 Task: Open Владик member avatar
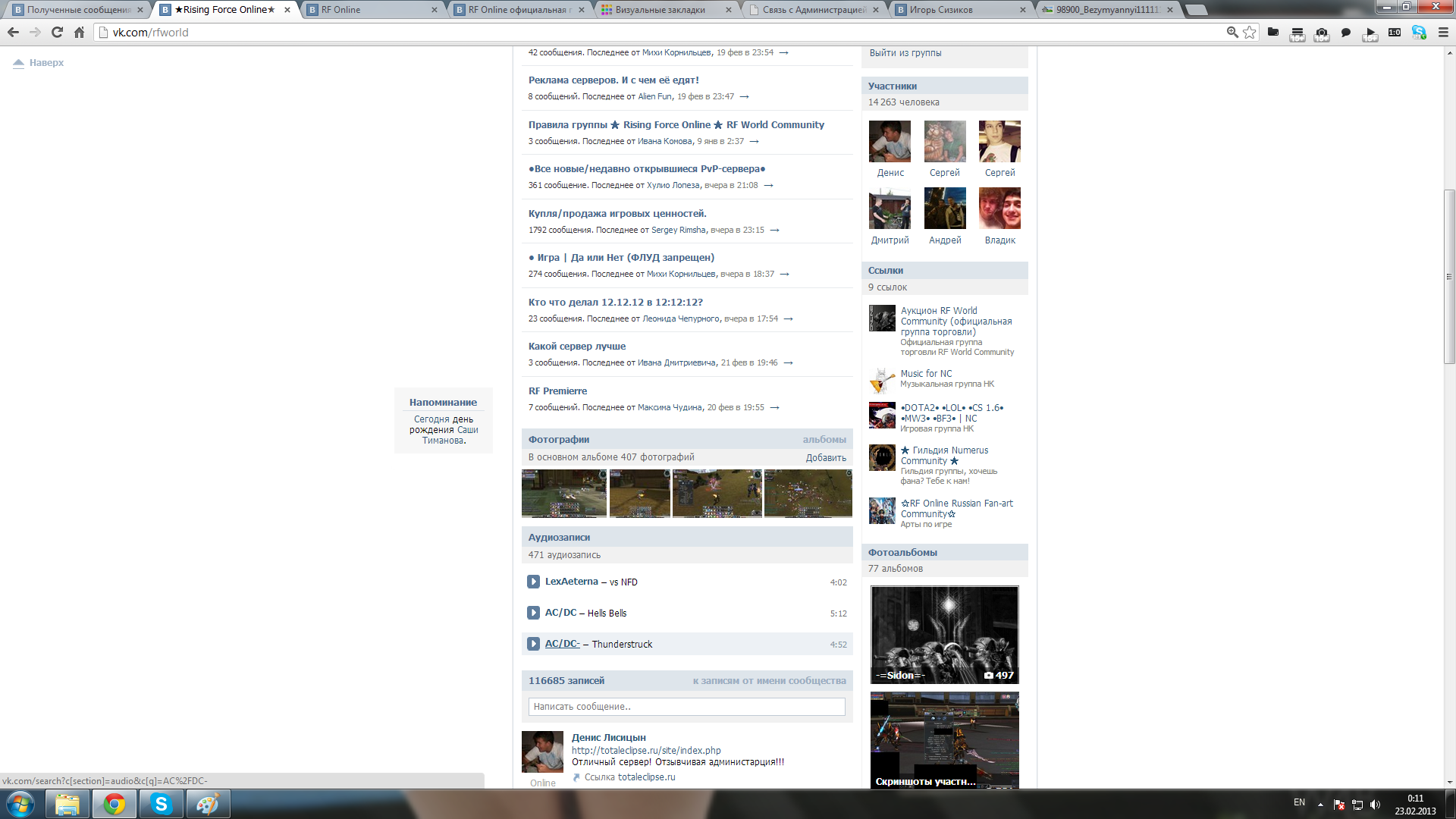click(999, 209)
